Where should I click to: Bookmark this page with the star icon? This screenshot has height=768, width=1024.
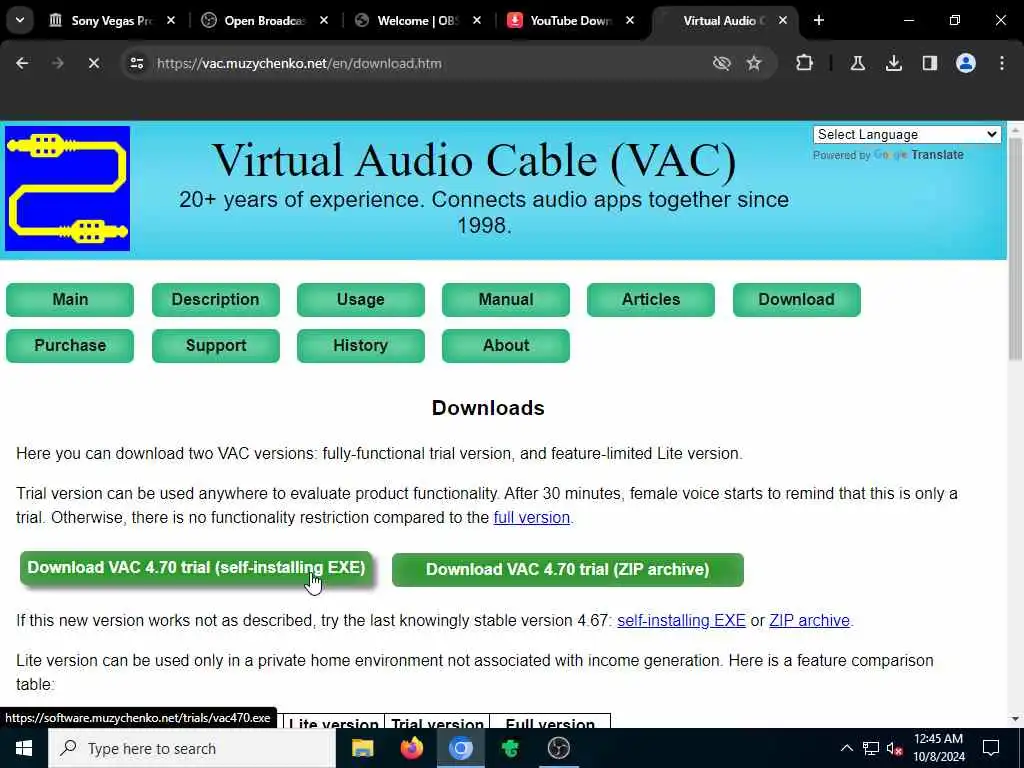click(x=754, y=63)
